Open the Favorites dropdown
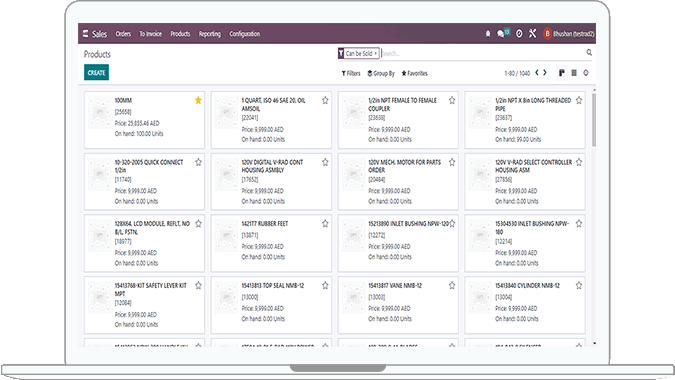The image size is (675, 380). [x=415, y=73]
